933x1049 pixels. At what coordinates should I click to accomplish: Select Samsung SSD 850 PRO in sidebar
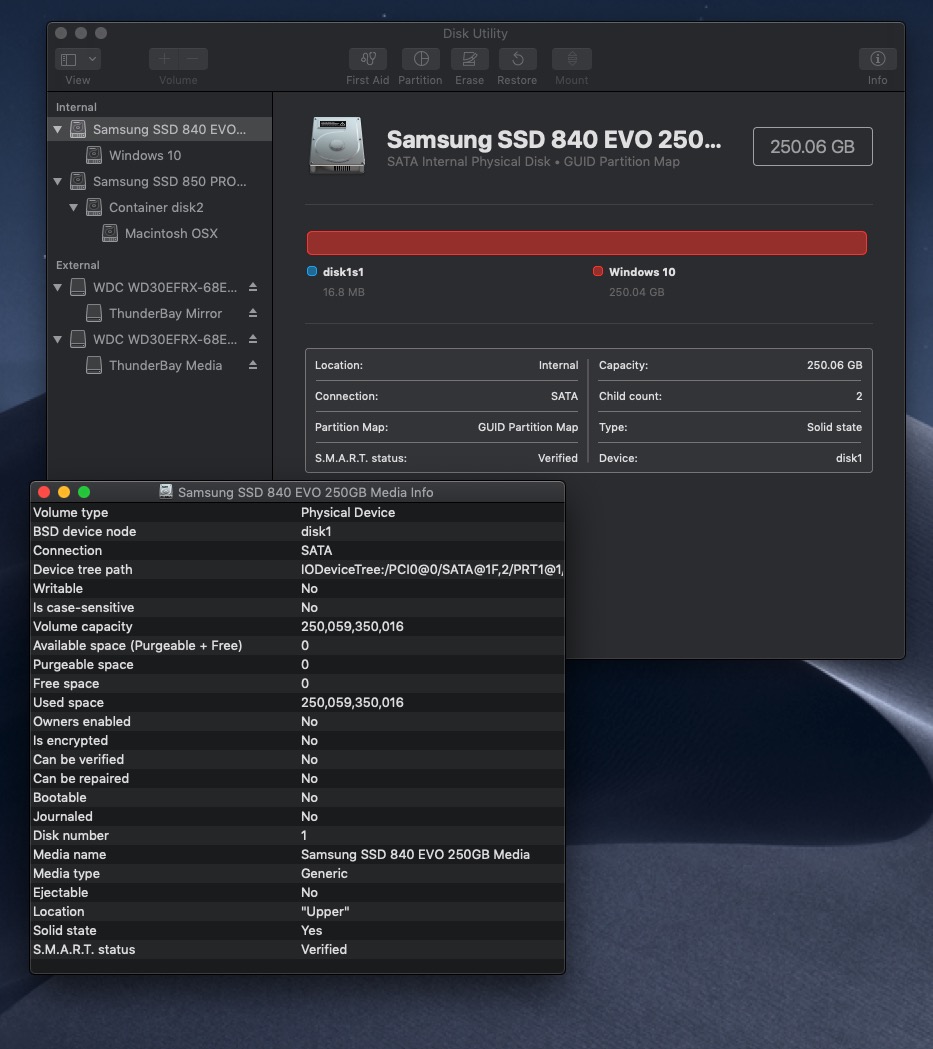coord(159,181)
